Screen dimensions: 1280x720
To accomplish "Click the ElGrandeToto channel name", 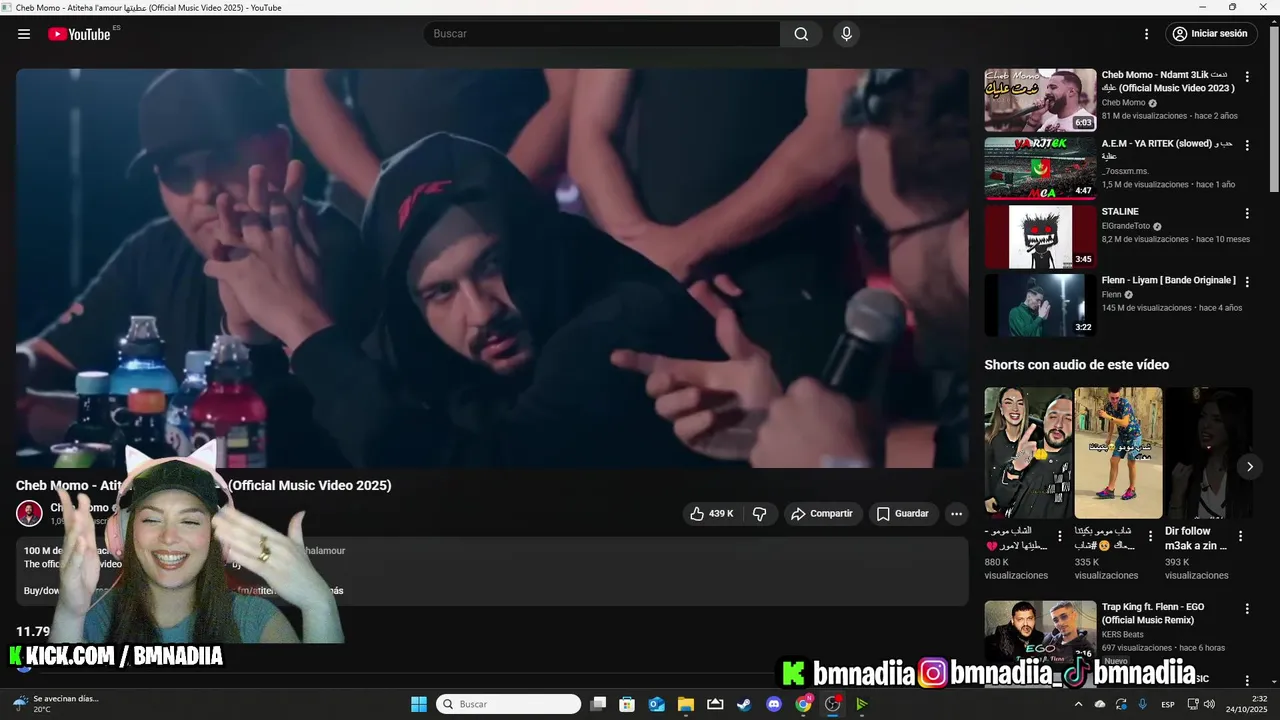I will [x=1126, y=226].
